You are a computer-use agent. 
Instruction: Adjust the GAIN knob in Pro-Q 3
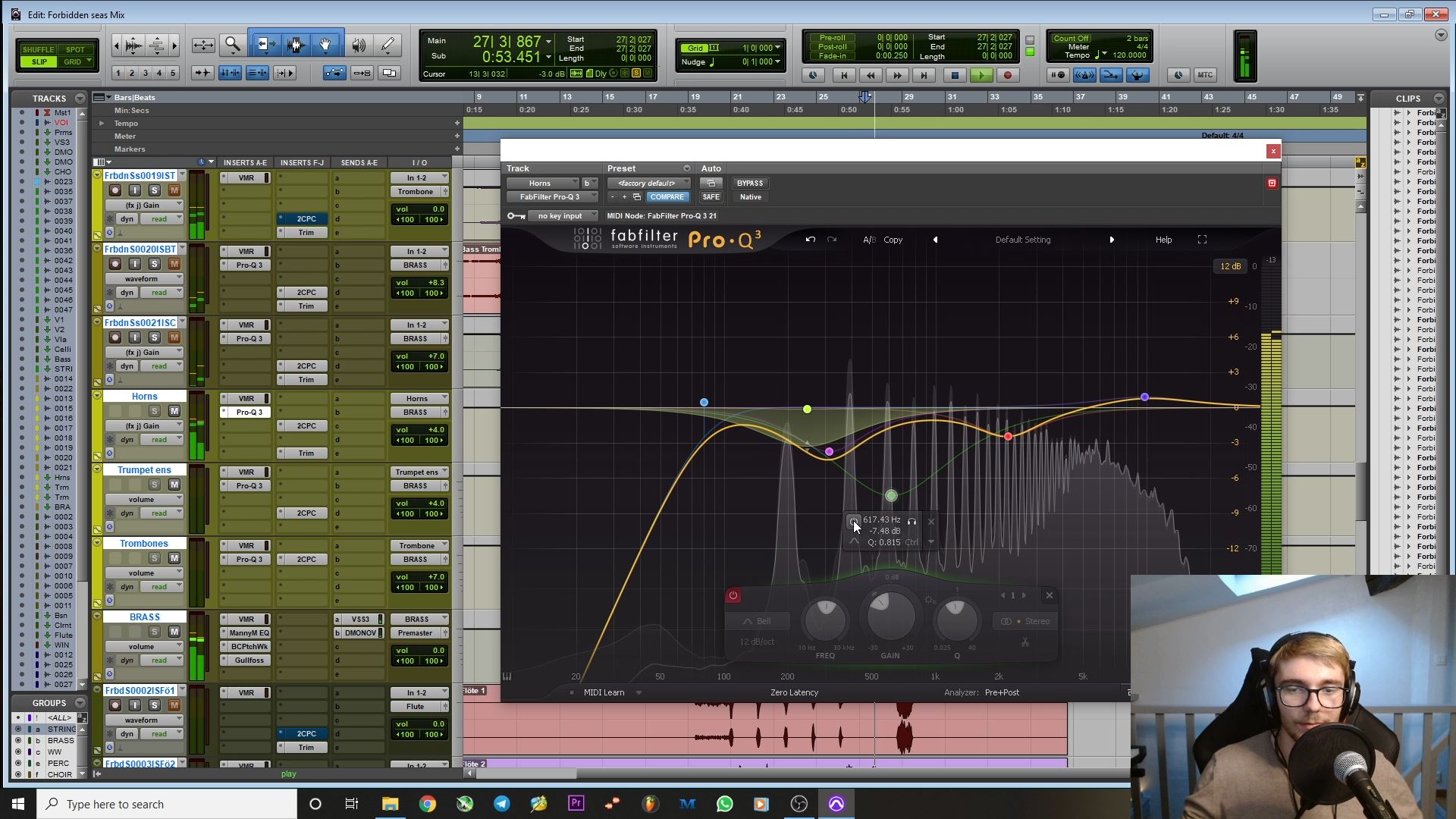(892, 618)
